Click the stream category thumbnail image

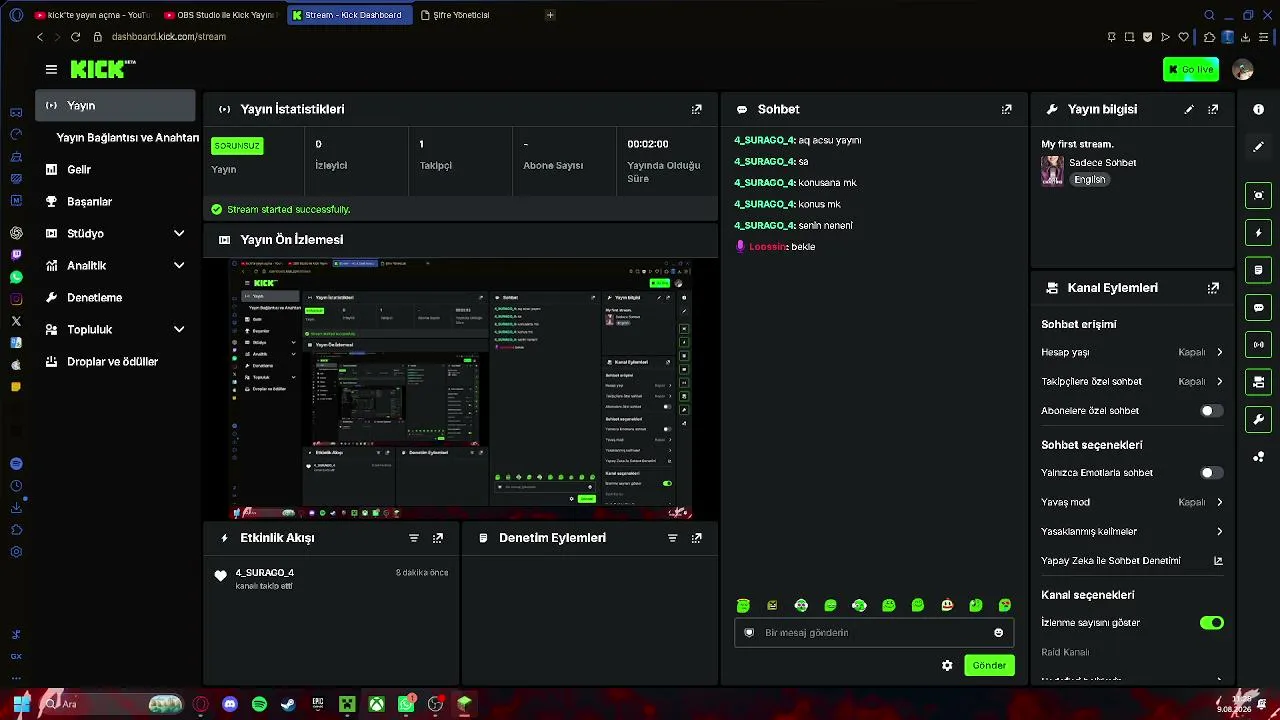click(x=1052, y=171)
